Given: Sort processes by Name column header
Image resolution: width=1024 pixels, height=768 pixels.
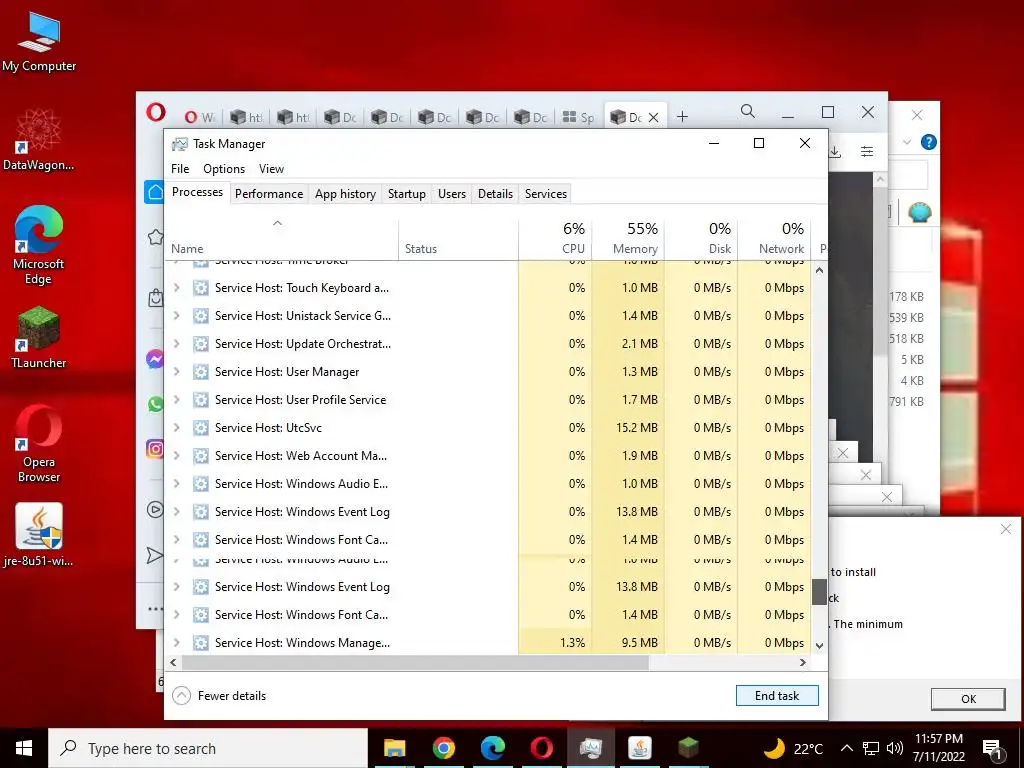Looking at the screenshot, I should (x=281, y=239).
